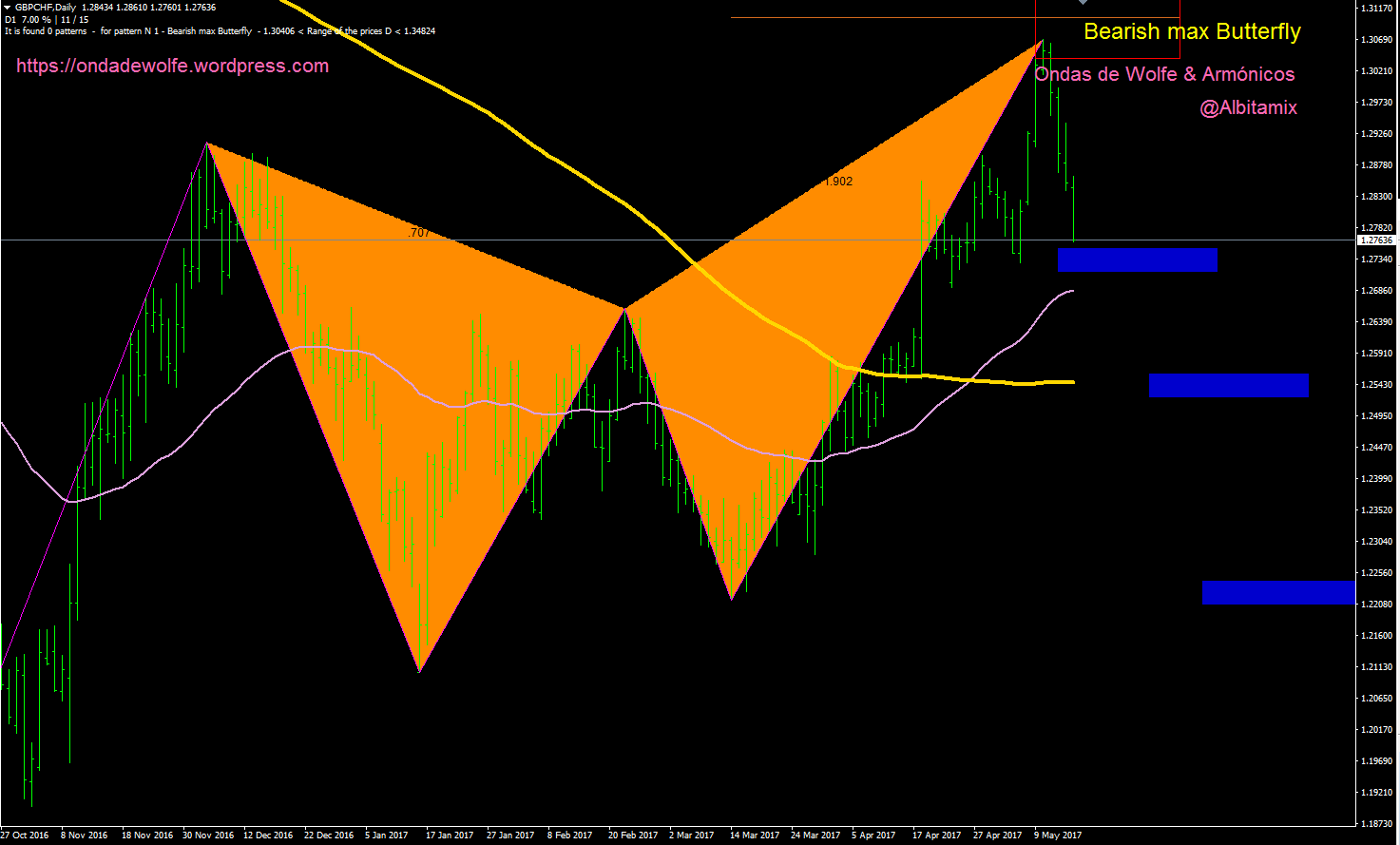Click the pattern info text 'It is found 0 patterns'

(x=46, y=31)
